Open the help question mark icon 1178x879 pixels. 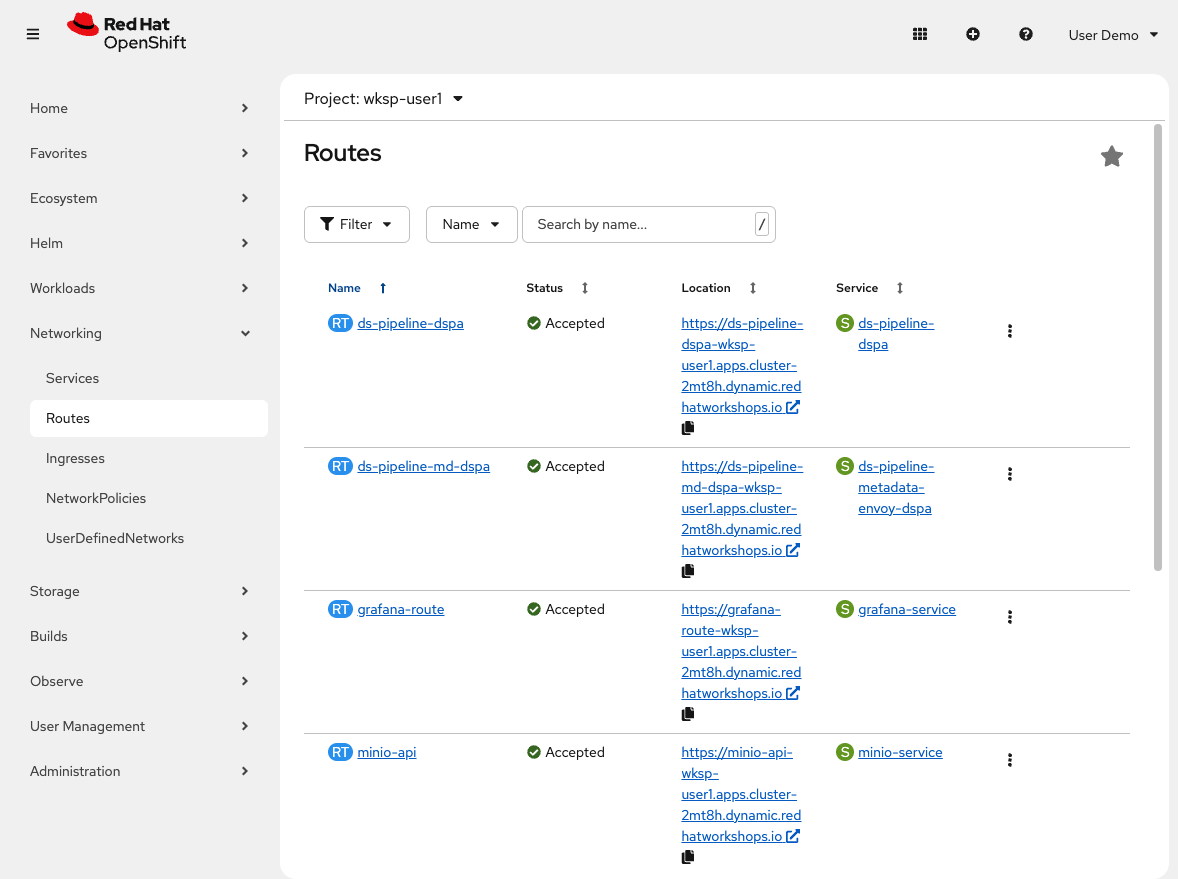(x=1026, y=34)
